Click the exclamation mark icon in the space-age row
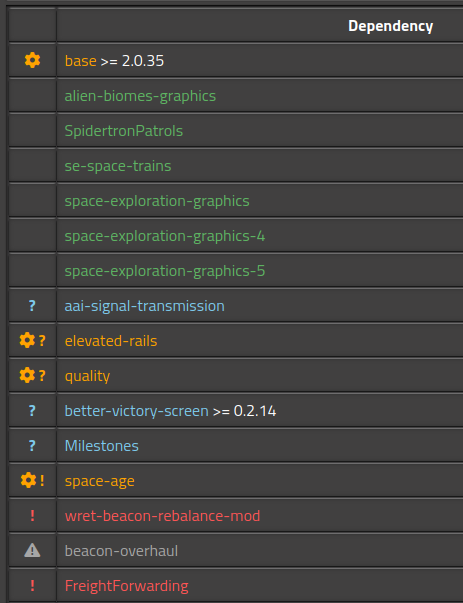Screen dimensions: 463x603 coord(42,481)
